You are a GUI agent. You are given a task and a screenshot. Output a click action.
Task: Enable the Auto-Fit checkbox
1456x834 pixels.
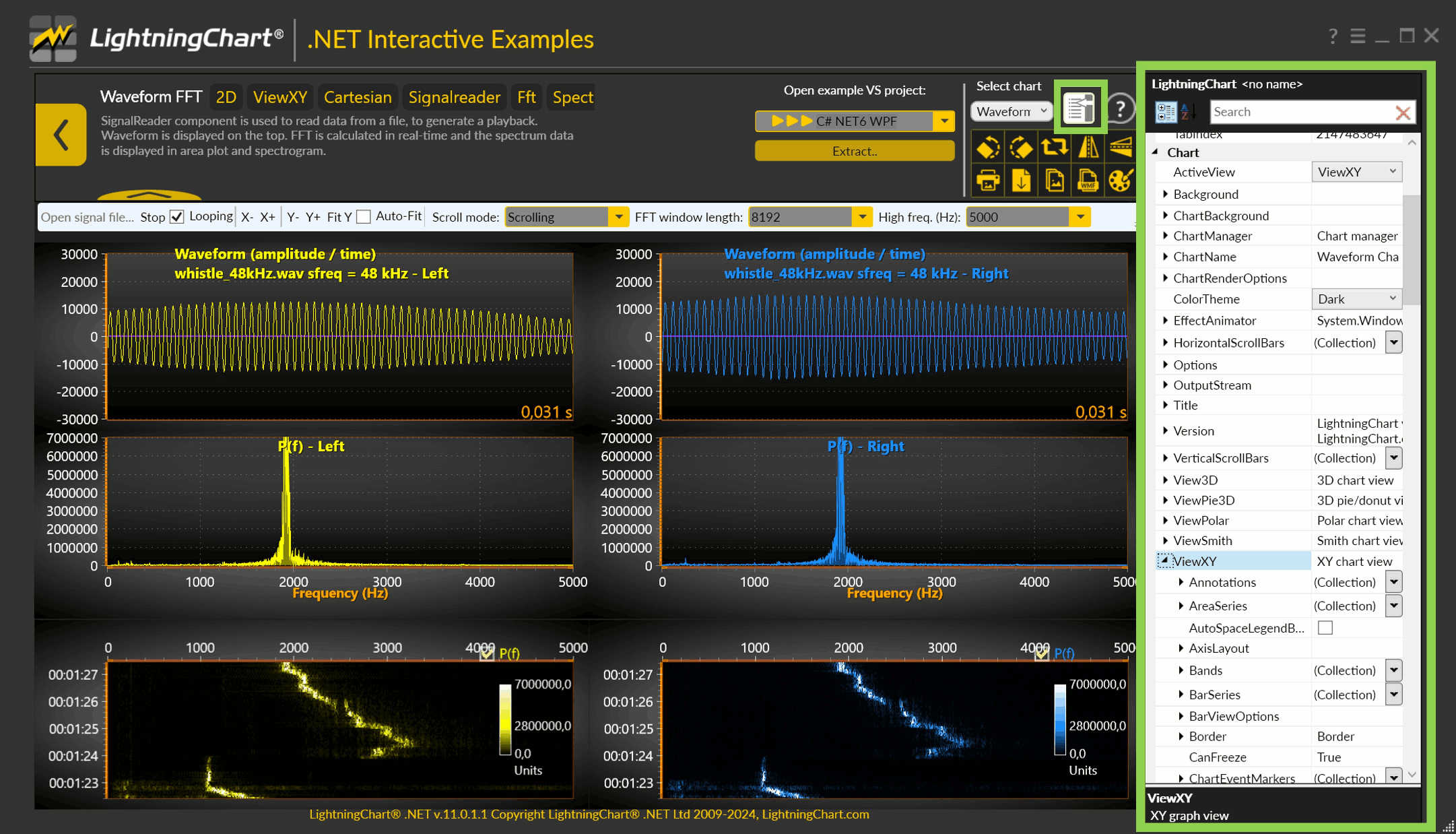pos(364,217)
